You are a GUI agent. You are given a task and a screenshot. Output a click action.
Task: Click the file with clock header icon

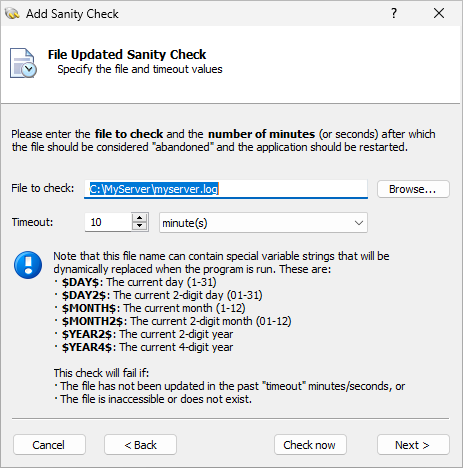click(23, 63)
